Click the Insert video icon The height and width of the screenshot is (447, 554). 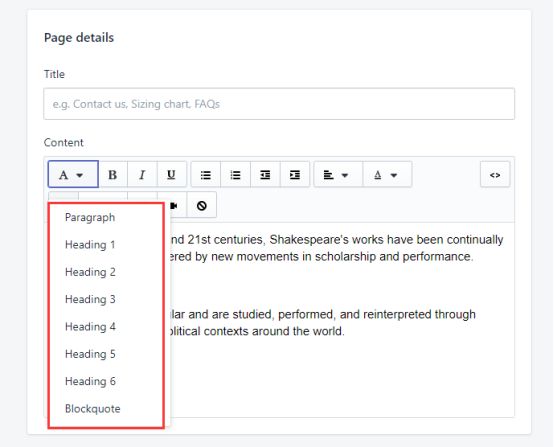tap(175, 205)
